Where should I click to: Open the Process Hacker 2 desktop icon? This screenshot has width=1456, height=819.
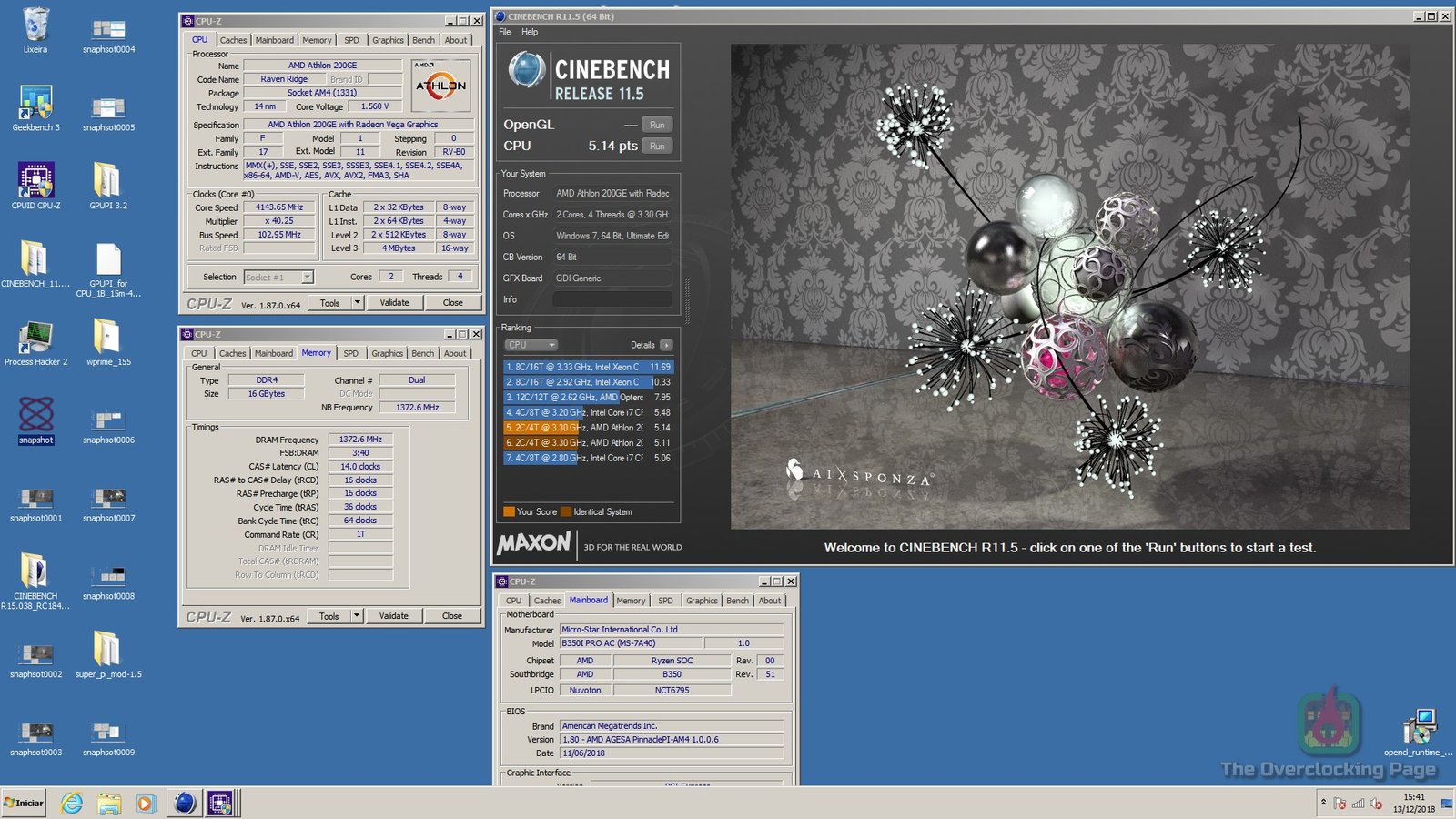35,338
